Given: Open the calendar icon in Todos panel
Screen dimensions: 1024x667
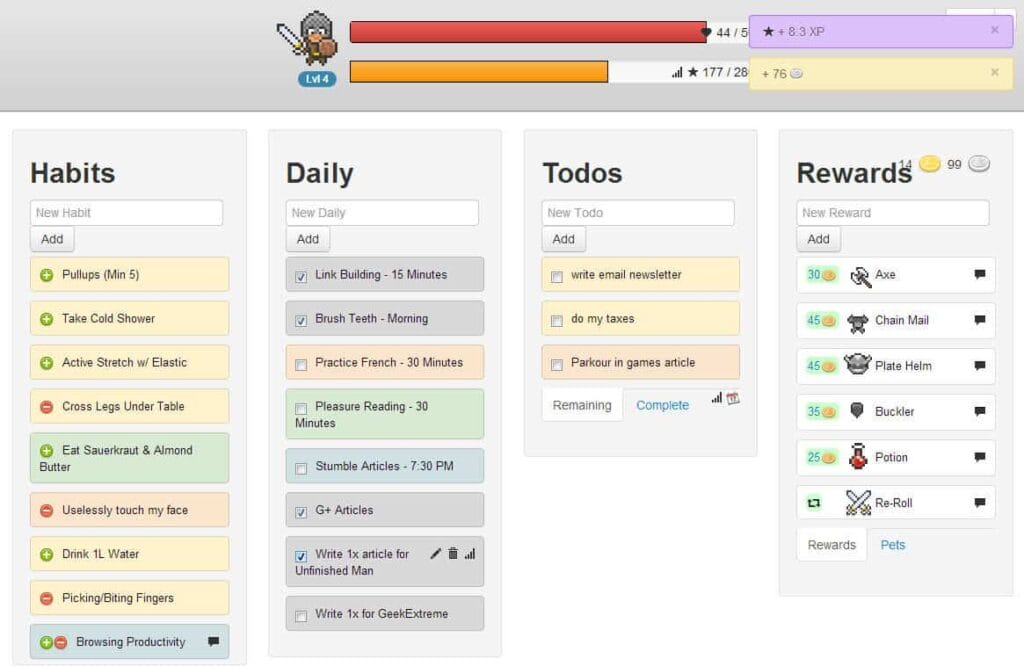Looking at the screenshot, I should 732,397.
